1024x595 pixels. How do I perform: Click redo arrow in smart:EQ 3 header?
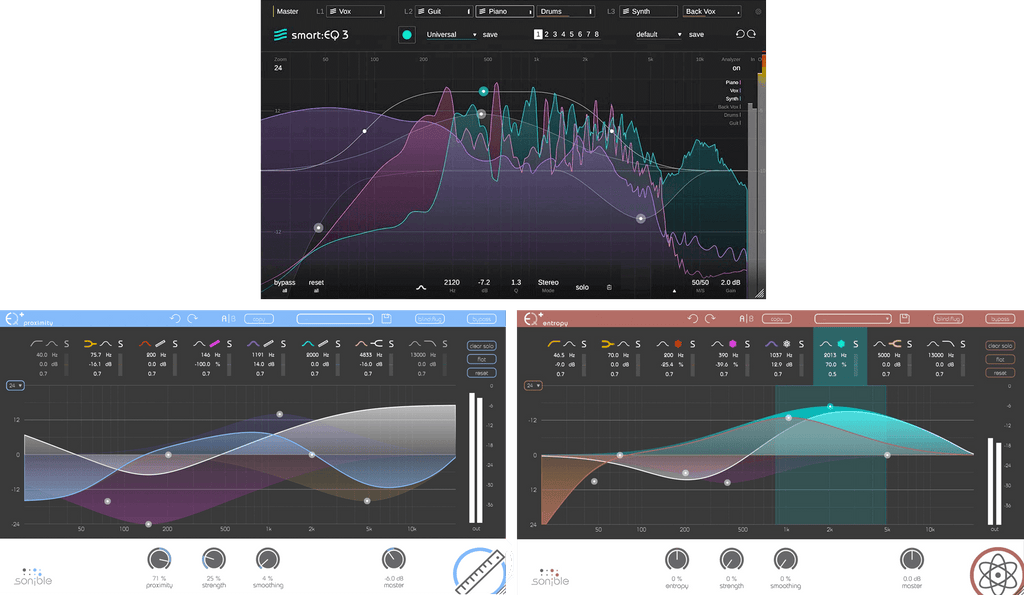click(752, 34)
